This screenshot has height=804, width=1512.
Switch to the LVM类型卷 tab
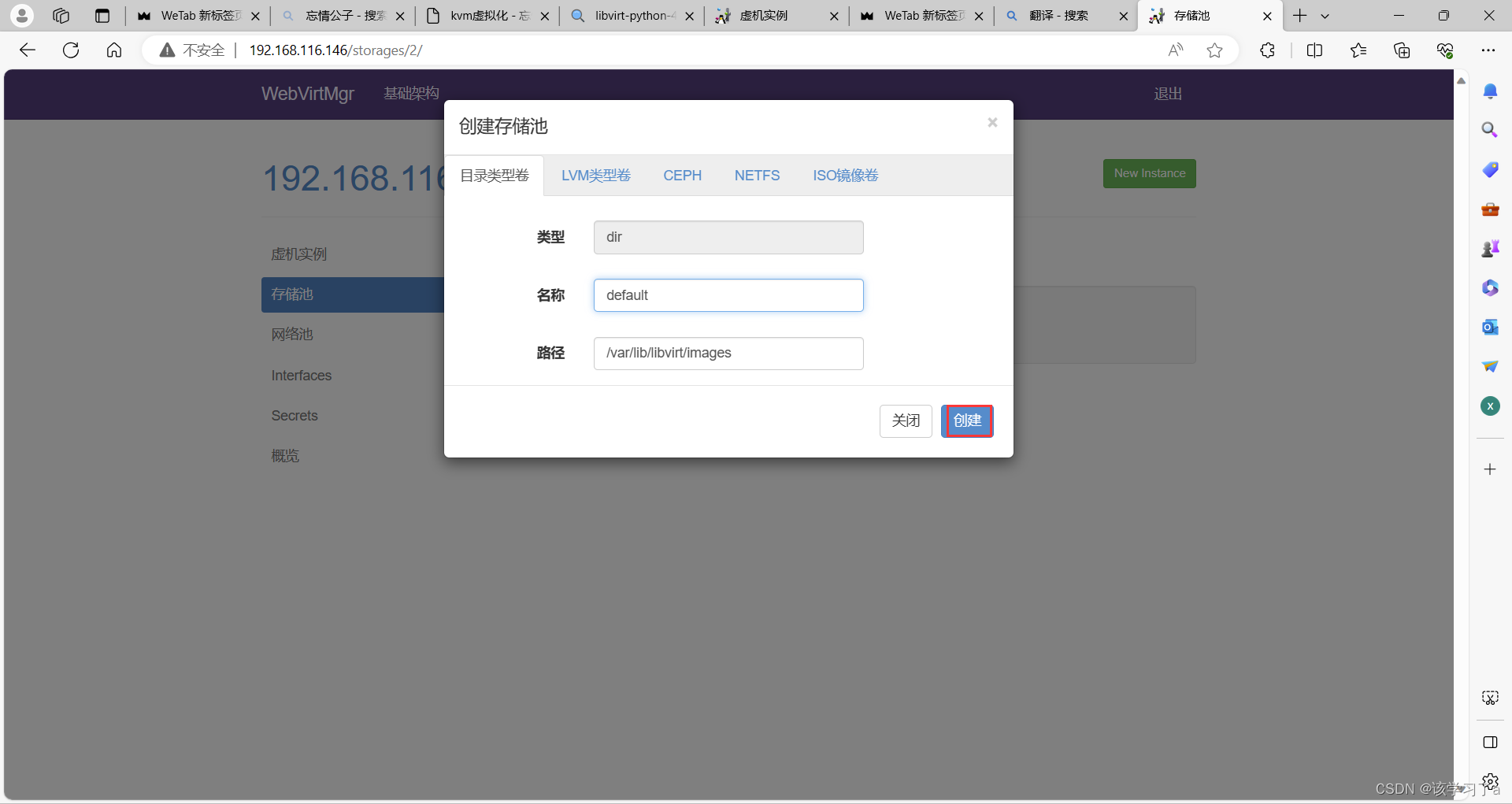596,176
